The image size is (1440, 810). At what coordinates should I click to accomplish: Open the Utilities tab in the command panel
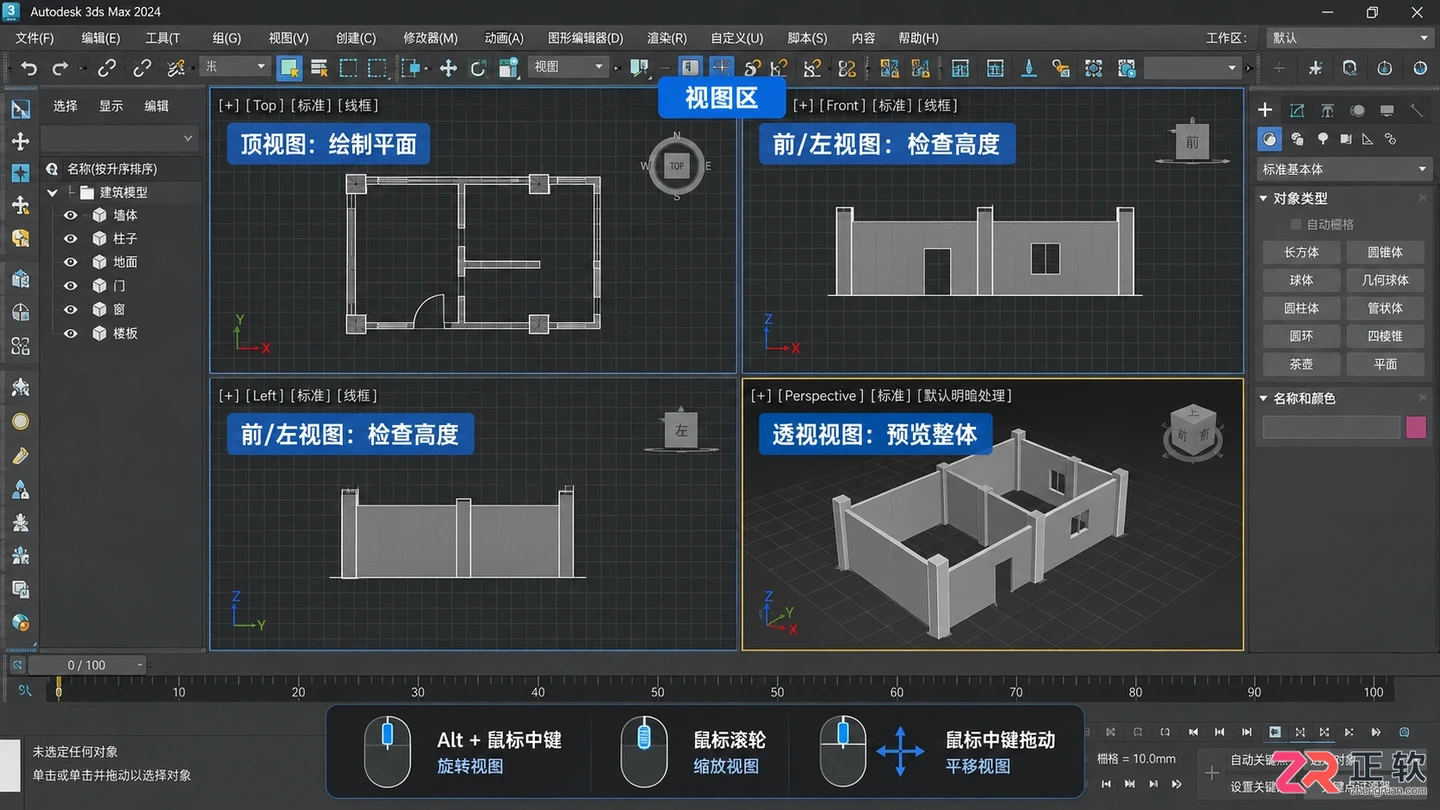coord(1417,110)
